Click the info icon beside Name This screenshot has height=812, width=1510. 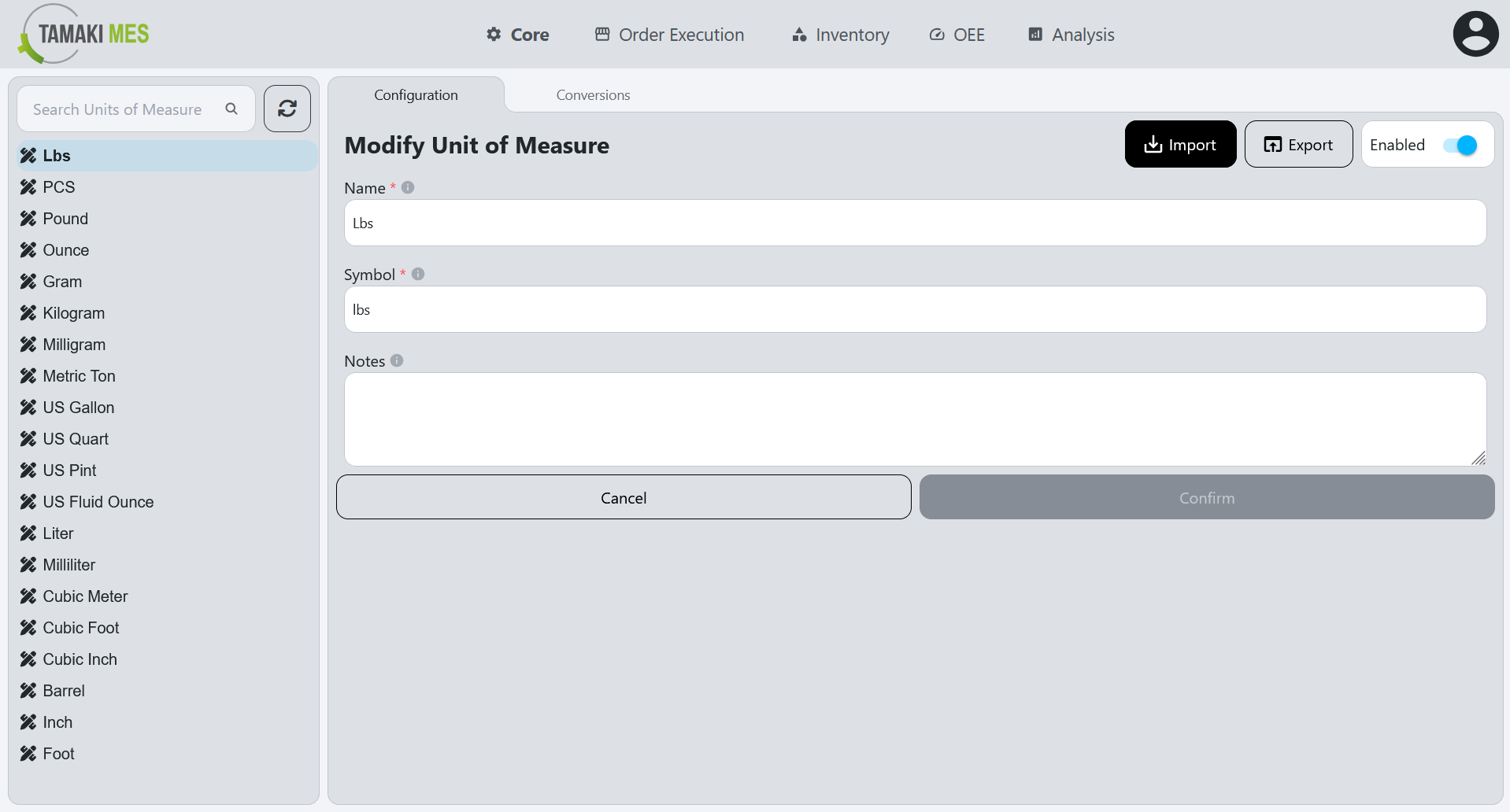tap(407, 187)
